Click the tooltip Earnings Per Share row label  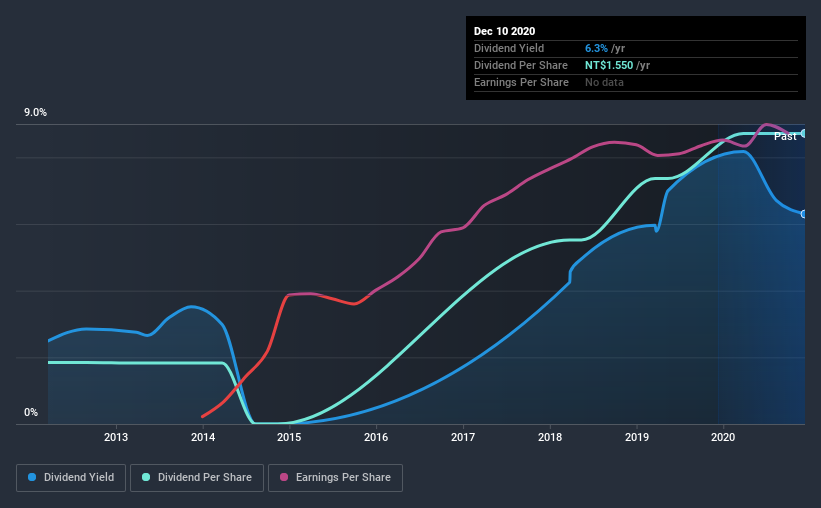(521, 82)
